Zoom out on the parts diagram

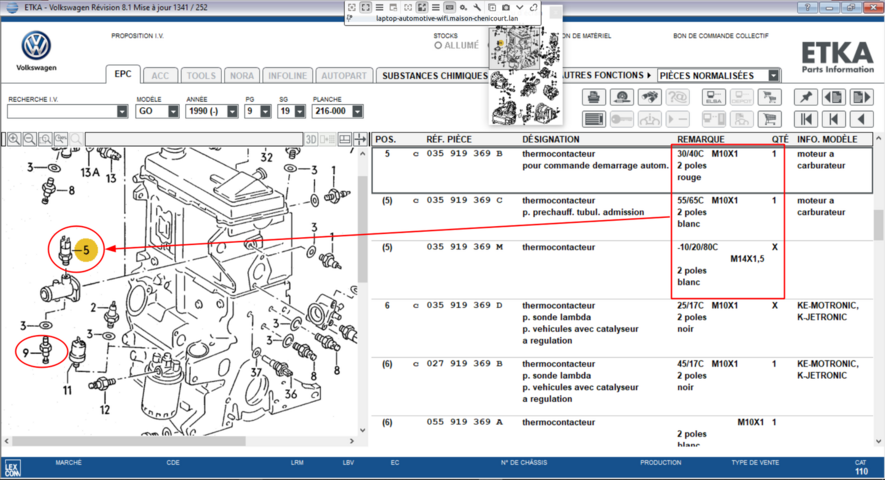tap(30, 139)
